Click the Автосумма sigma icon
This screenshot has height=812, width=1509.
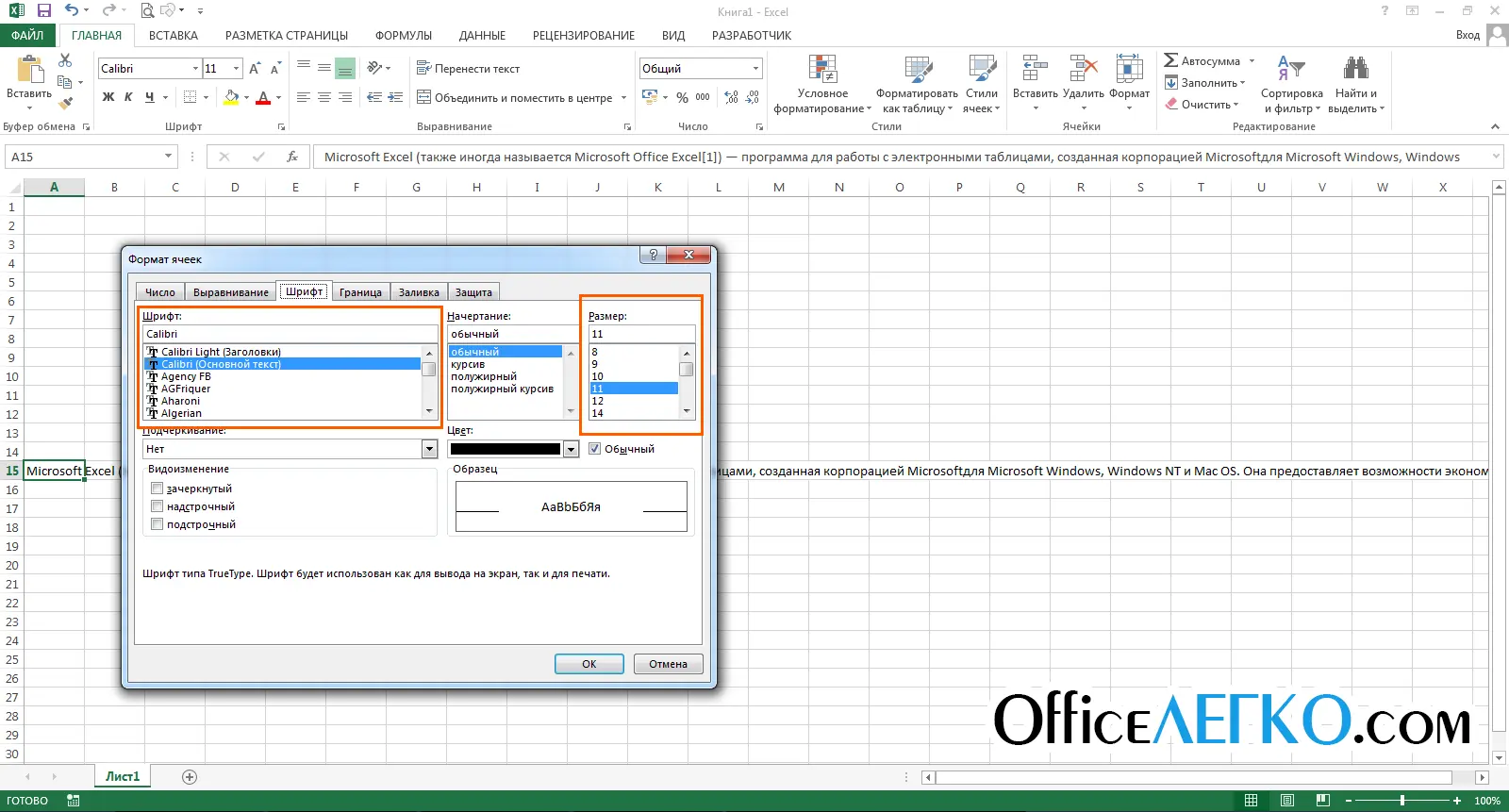(1171, 60)
